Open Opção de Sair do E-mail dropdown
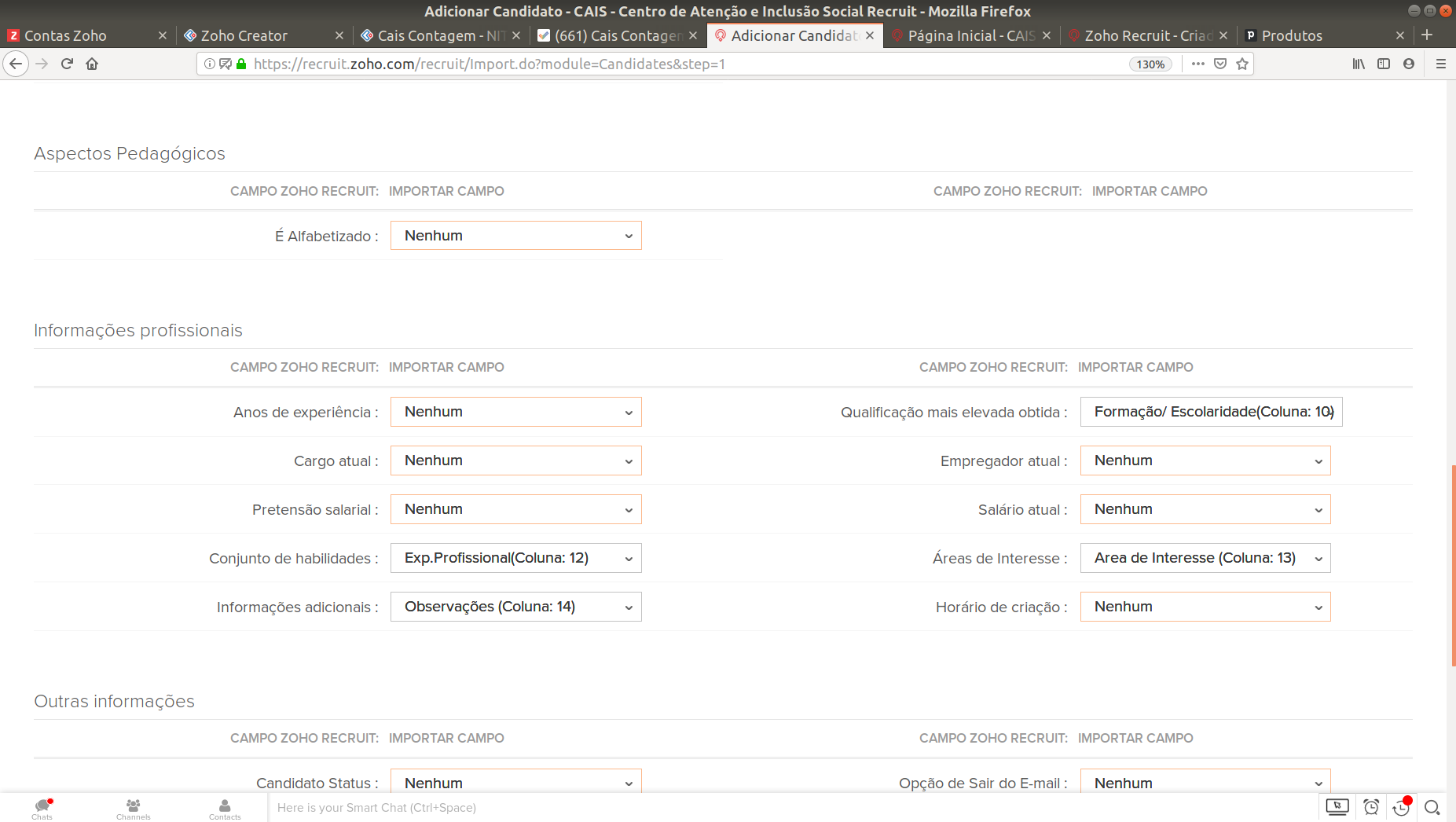The width and height of the screenshot is (1456, 822). pos(1205,781)
